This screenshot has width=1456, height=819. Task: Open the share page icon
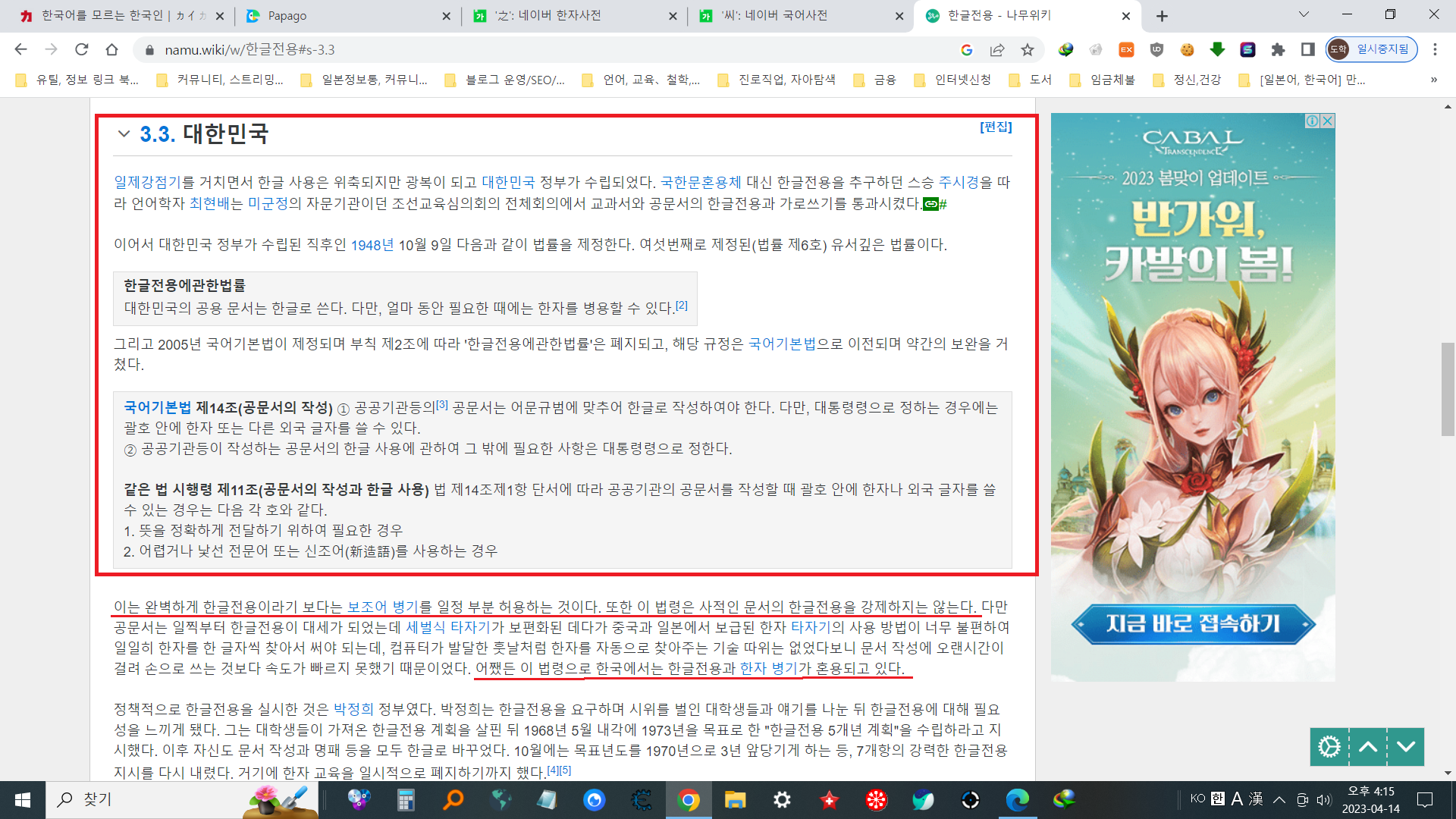pyautogui.click(x=996, y=49)
